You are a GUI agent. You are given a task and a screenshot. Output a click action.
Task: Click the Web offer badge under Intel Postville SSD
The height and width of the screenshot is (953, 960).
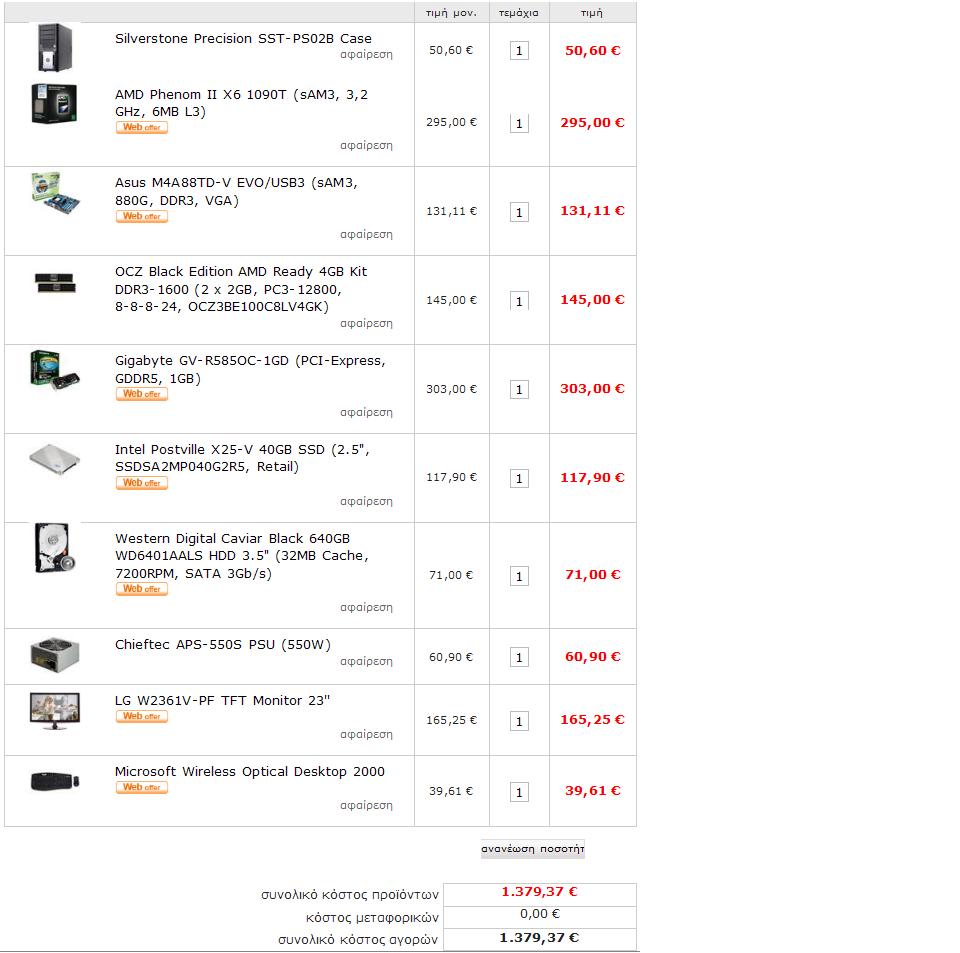click(x=141, y=483)
